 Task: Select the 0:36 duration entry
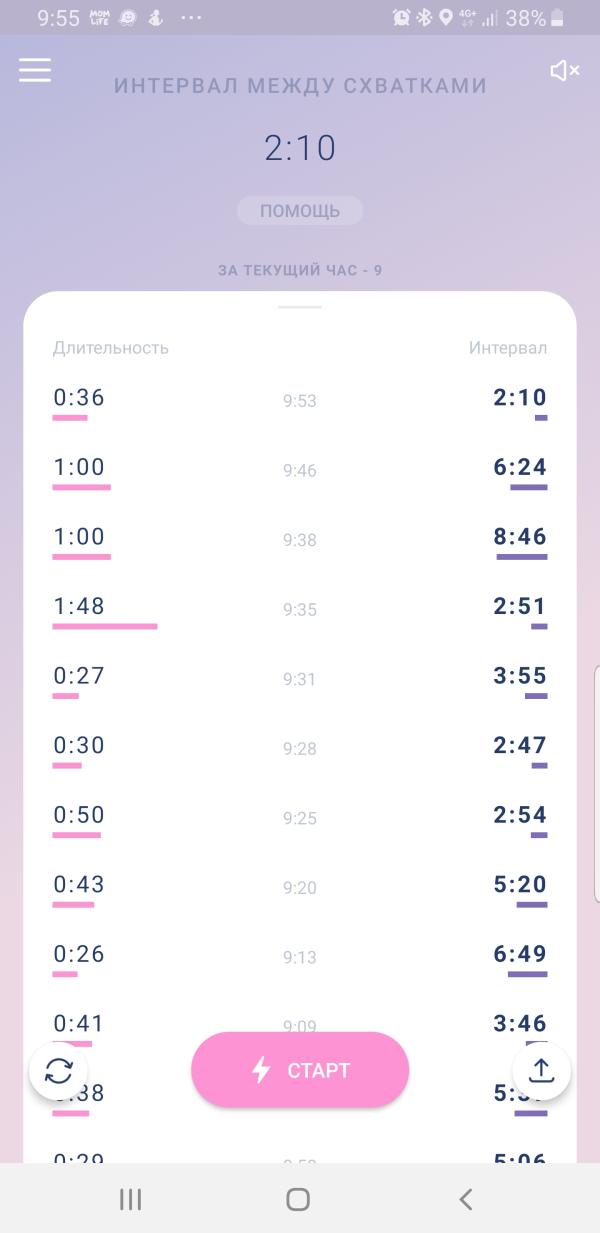79,398
